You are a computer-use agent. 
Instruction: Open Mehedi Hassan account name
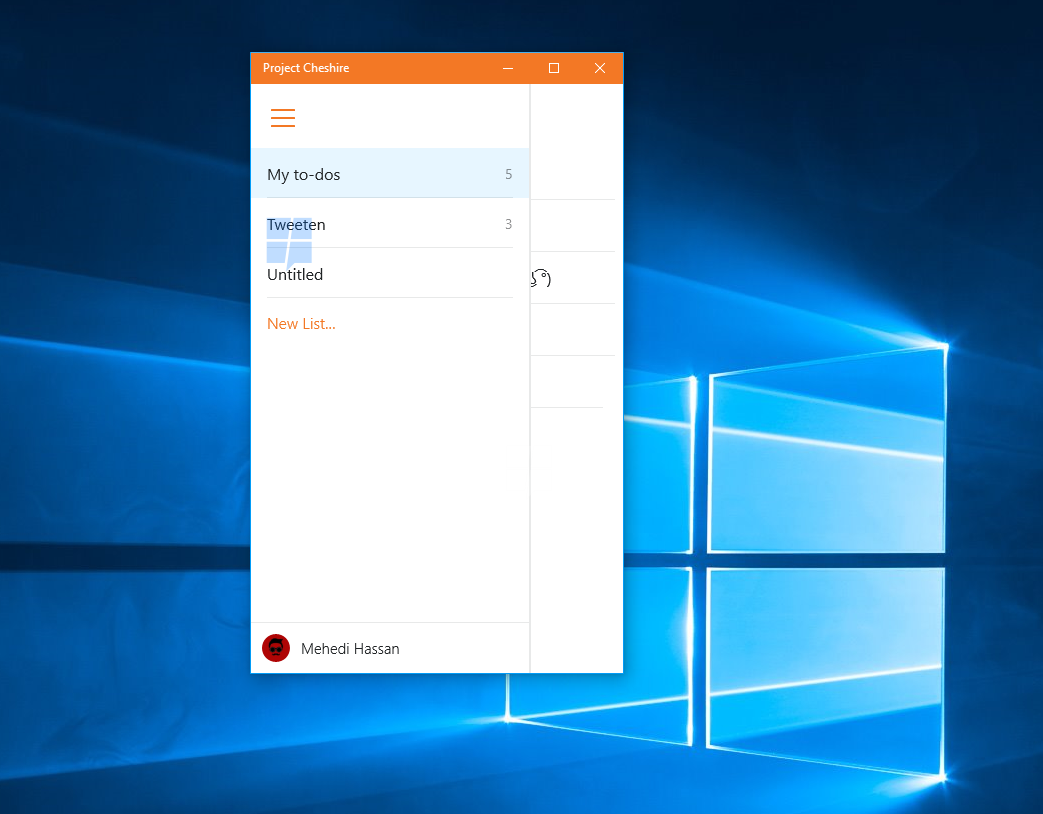point(350,649)
